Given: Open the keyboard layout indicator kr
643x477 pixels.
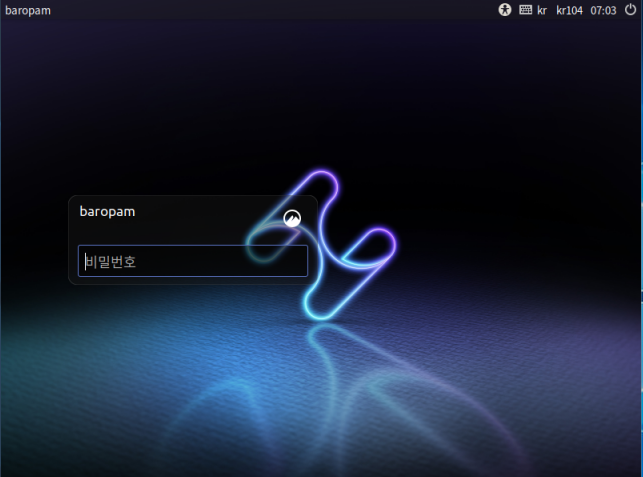Looking at the screenshot, I should (533, 10).
